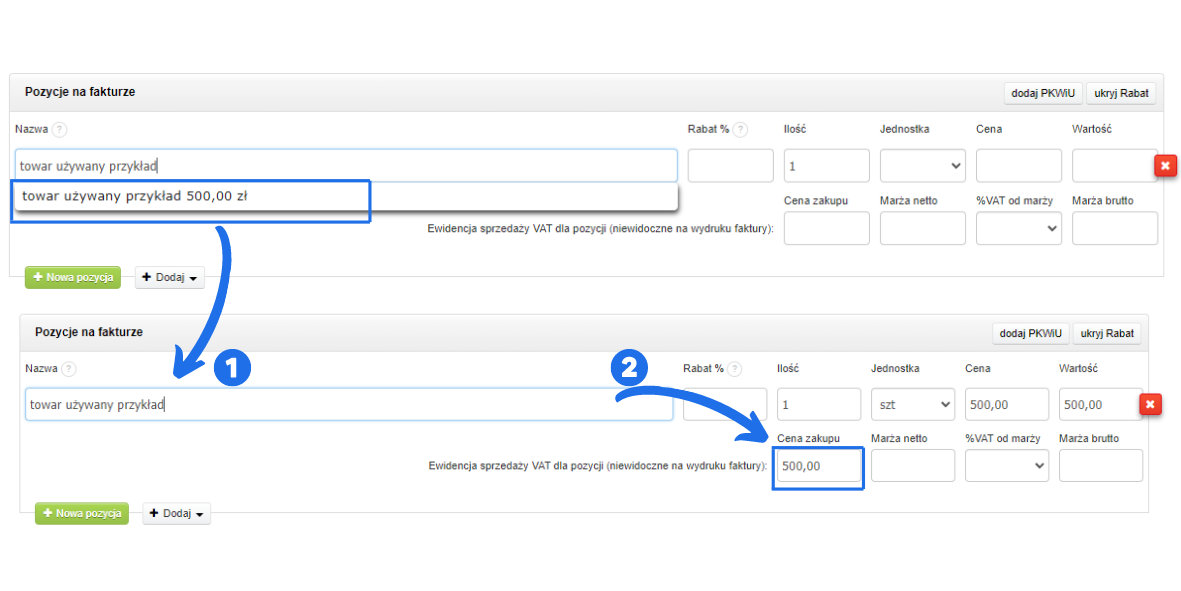Click the Ilość field in the upper panel

click(826, 166)
